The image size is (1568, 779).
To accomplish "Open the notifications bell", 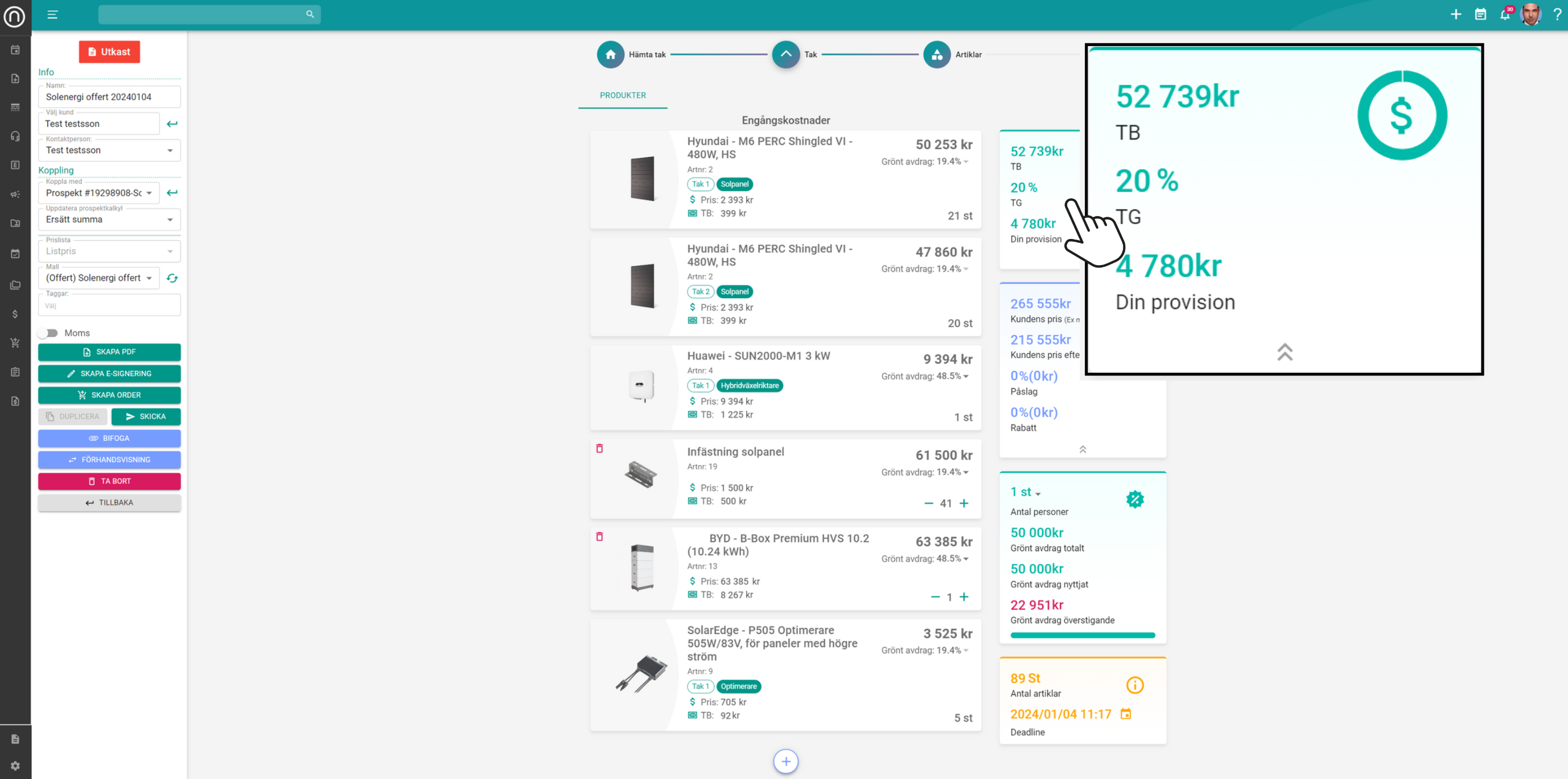I will (1505, 15).
